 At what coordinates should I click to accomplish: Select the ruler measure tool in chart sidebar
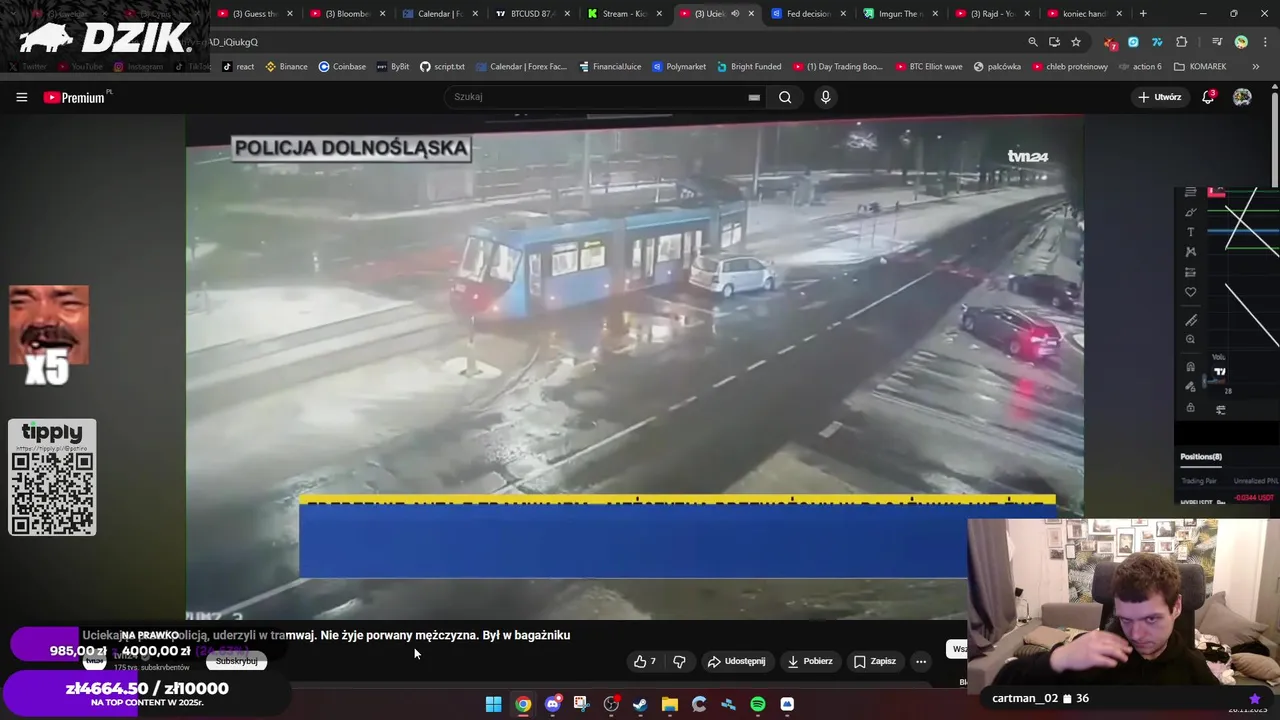pyautogui.click(x=1190, y=321)
